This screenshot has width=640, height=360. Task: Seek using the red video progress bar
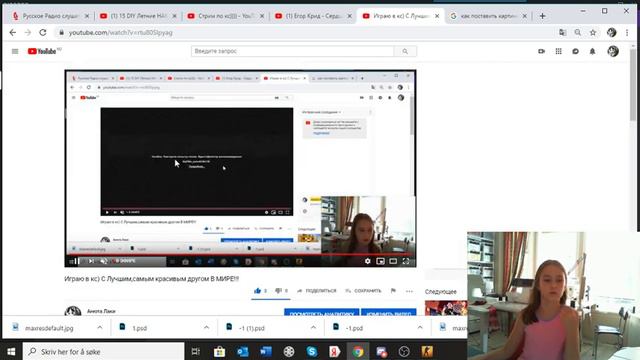(x=240, y=255)
